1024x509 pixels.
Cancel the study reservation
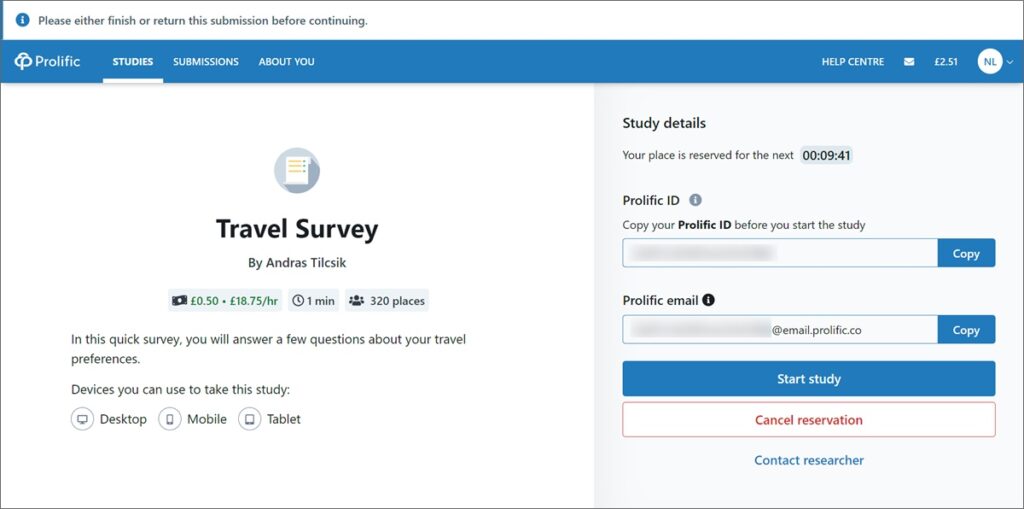(x=808, y=420)
